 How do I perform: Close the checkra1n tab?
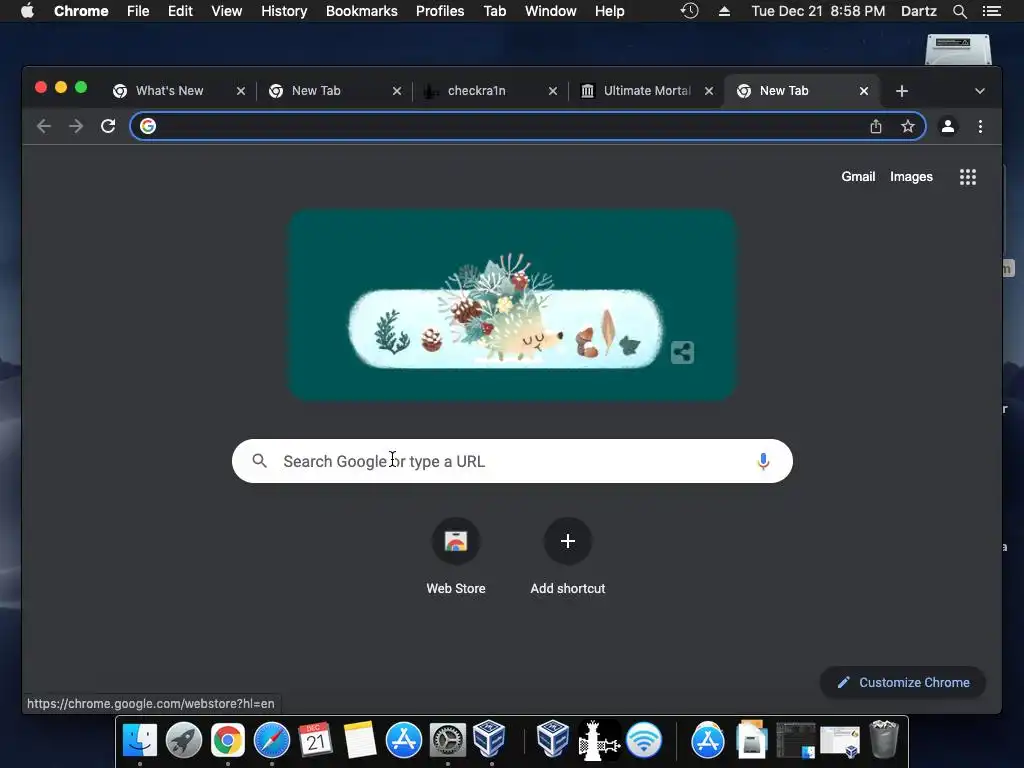553,91
